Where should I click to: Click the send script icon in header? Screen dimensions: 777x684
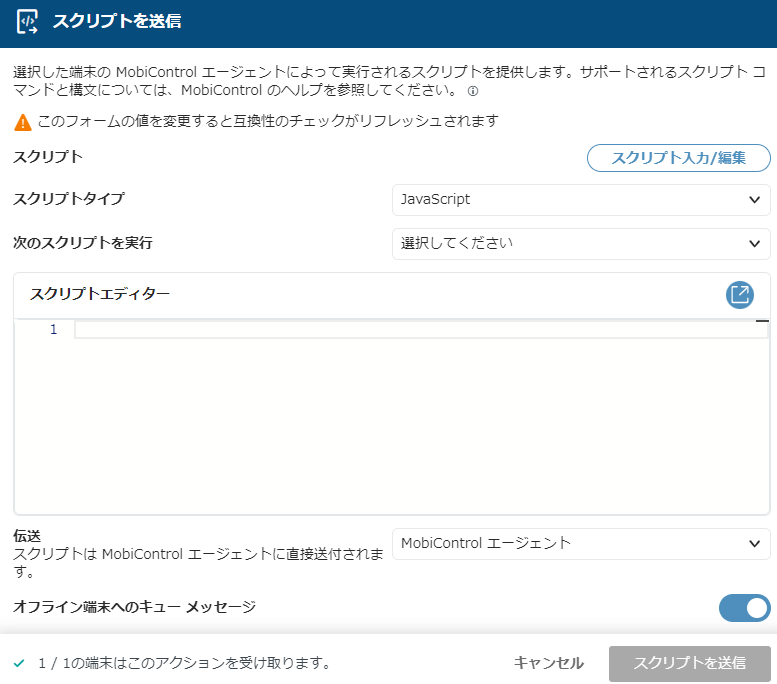point(27,22)
